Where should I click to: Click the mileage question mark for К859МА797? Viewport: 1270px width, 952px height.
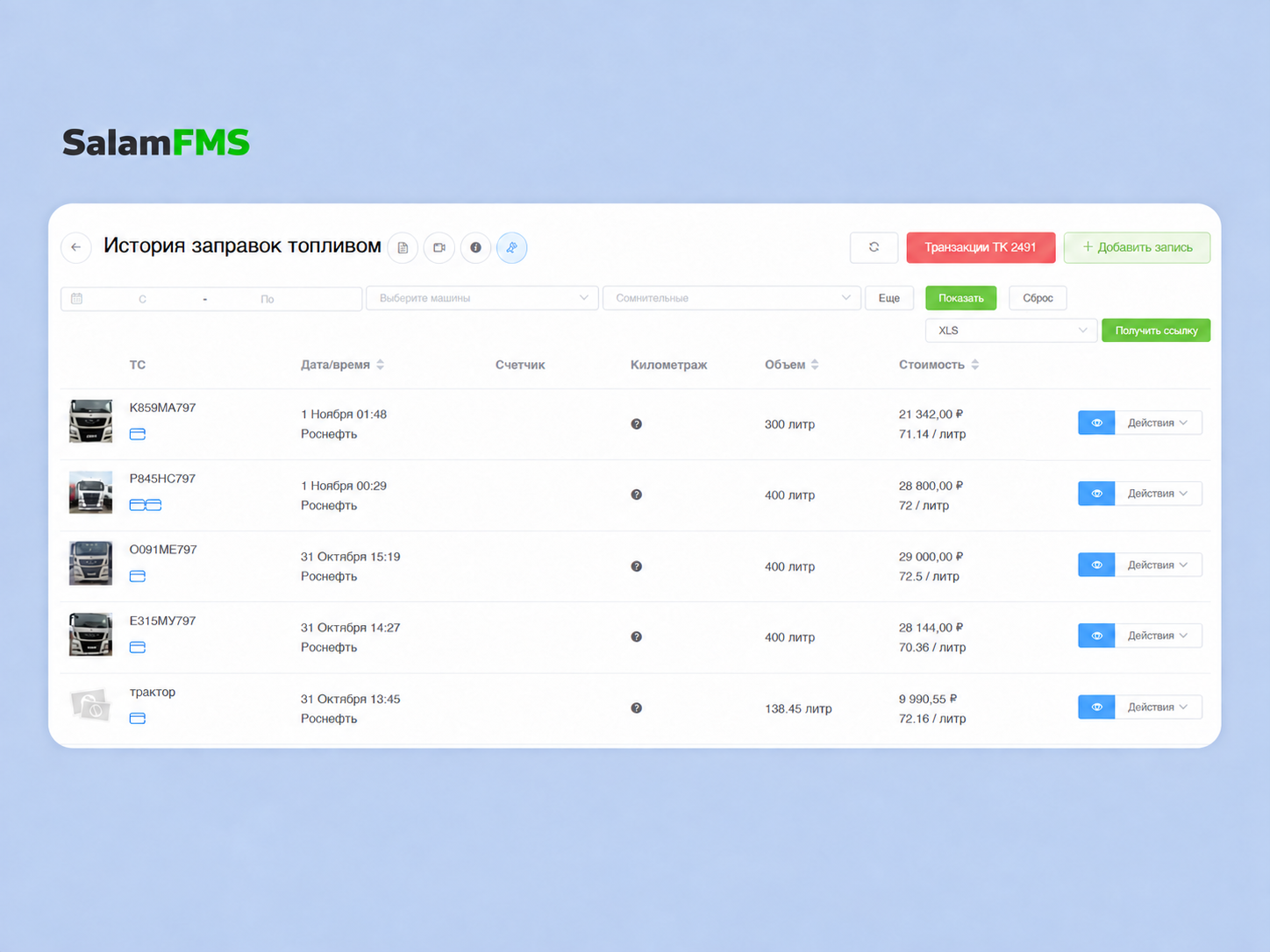pos(637,424)
